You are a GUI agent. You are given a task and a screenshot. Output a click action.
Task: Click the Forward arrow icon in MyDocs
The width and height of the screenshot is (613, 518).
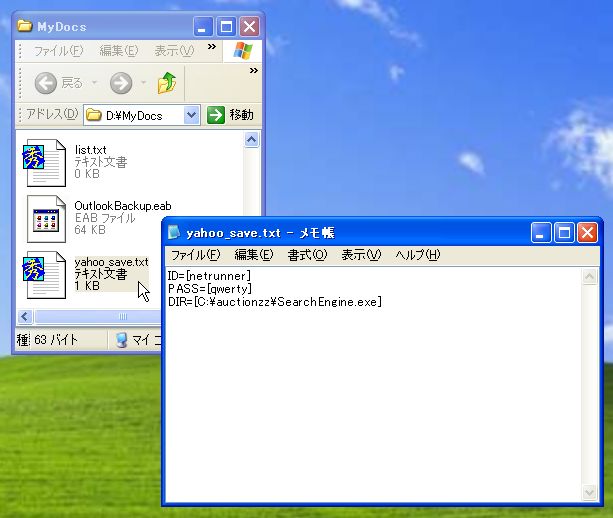121,83
